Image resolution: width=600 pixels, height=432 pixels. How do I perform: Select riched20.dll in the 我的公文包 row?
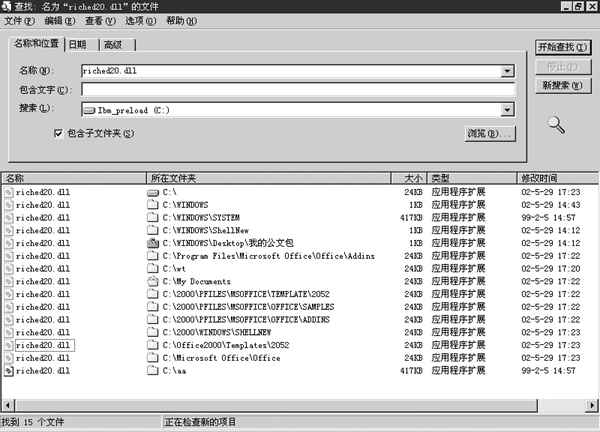(x=42, y=243)
